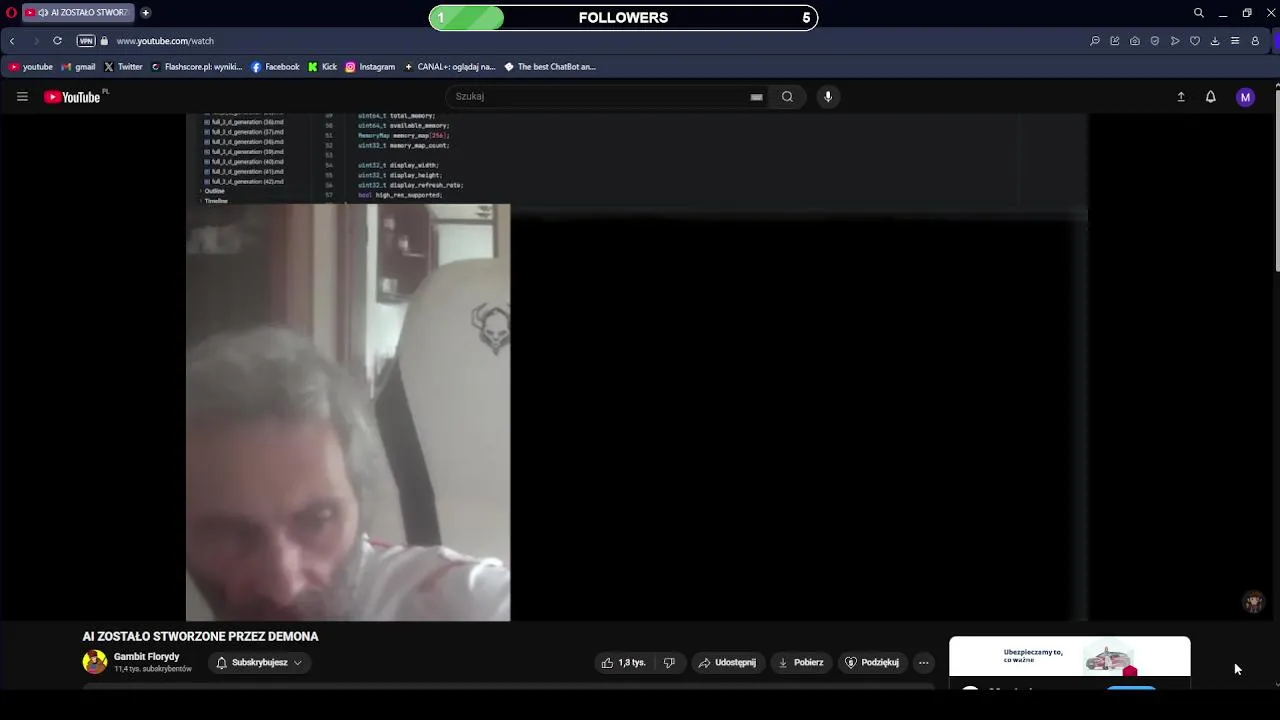
Task: Open Gambit Florydy channel avatar
Action: (95, 662)
